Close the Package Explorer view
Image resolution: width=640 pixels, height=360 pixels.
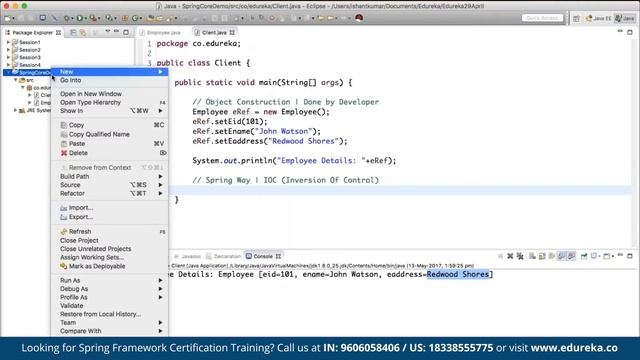click(58, 32)
